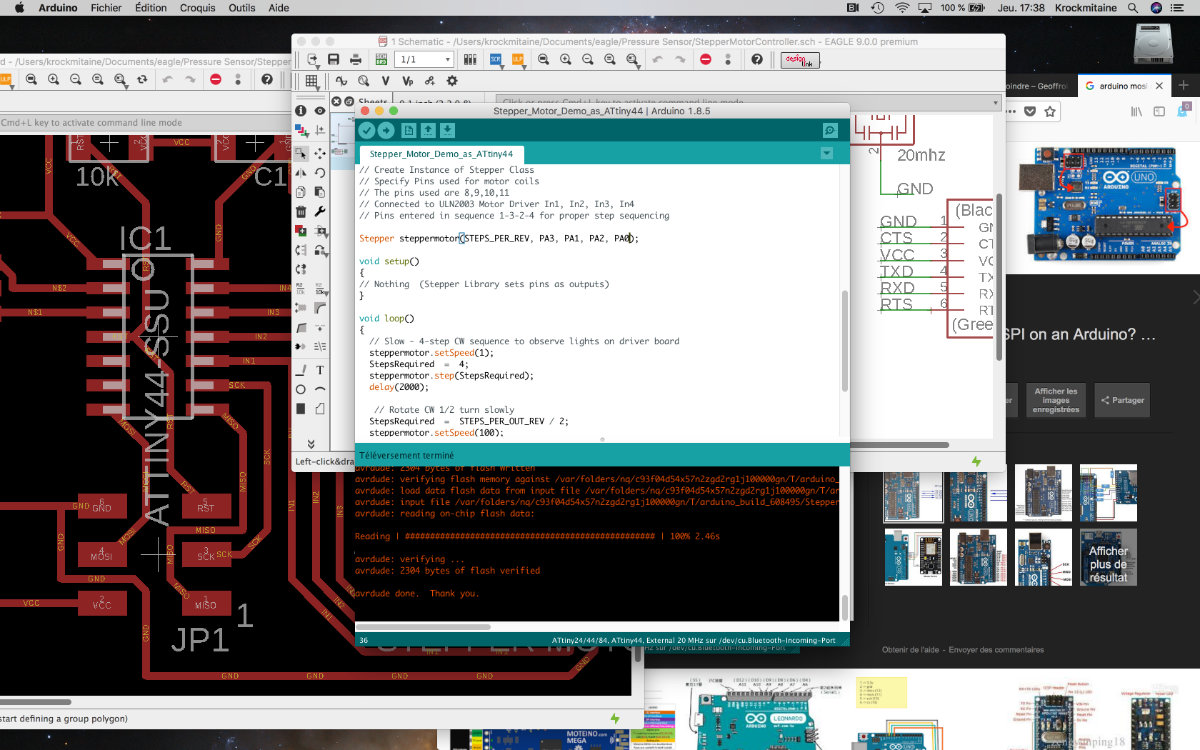The height and width of the screenshot is (750, 1200).
Task: Select the 'arduino' Google browser tab
Action: click(1122, 87)
